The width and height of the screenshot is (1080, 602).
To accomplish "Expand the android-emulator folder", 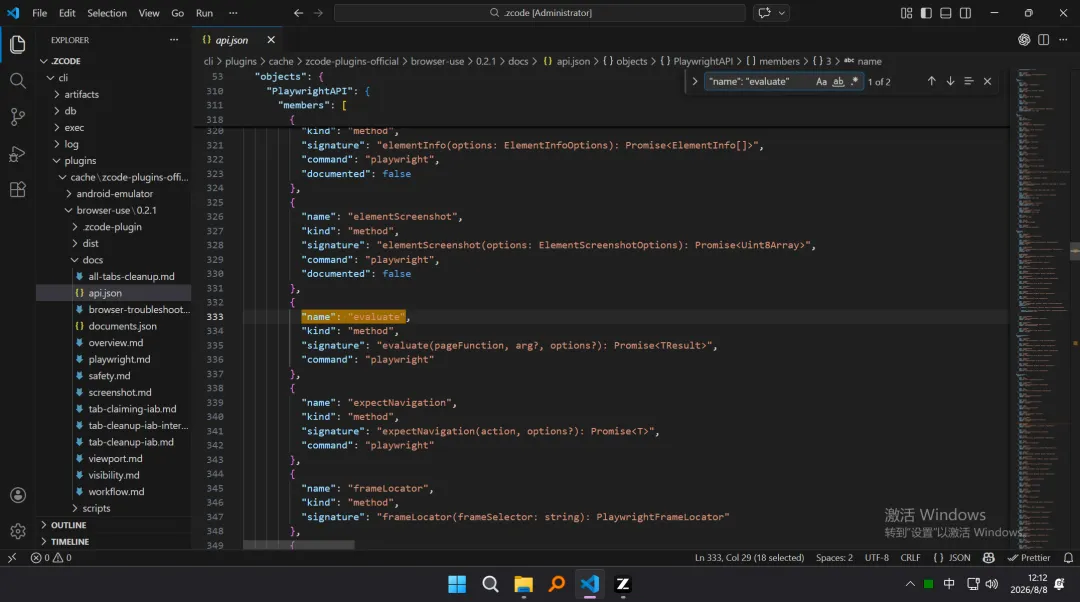I will tap(69, 194).
